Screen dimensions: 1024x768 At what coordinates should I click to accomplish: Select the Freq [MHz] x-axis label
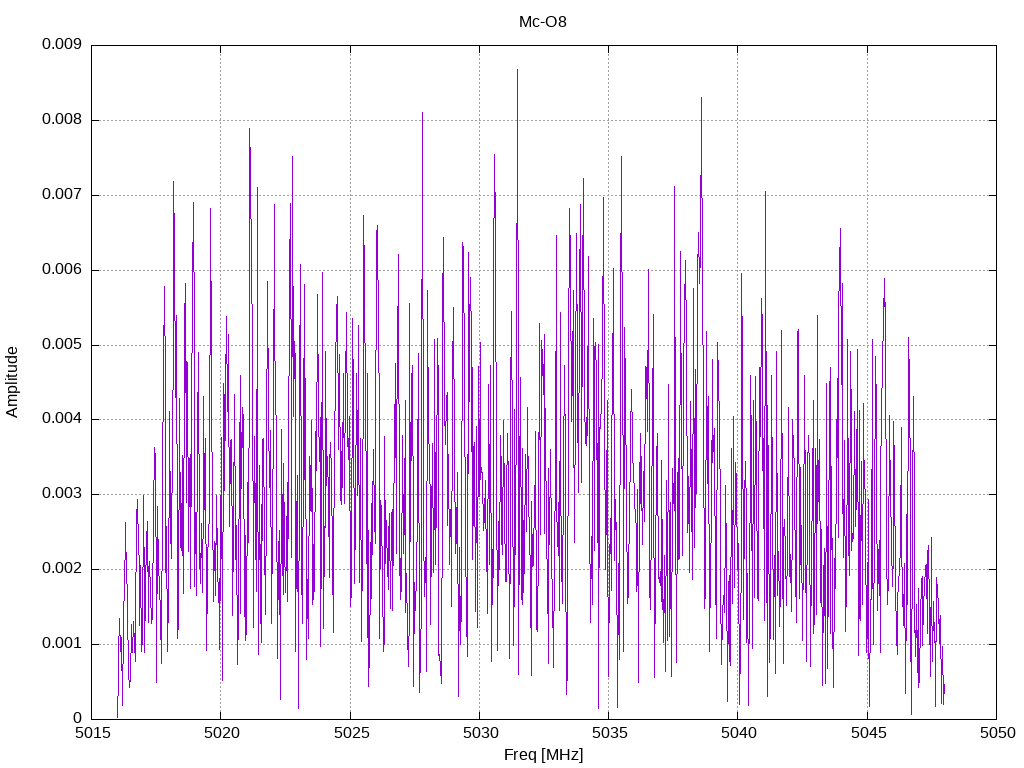tap(543, 755)
